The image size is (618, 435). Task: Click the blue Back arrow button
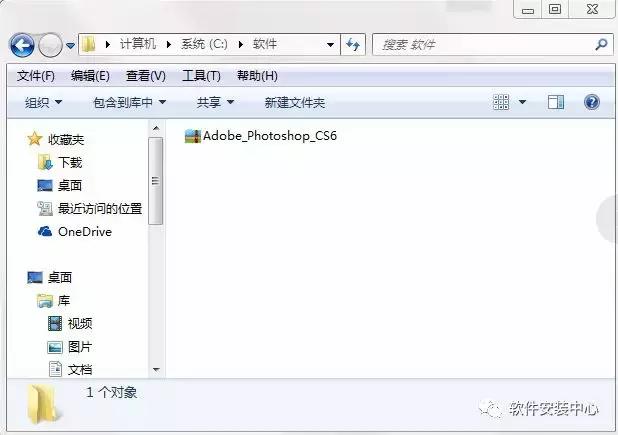coord(22,45)
